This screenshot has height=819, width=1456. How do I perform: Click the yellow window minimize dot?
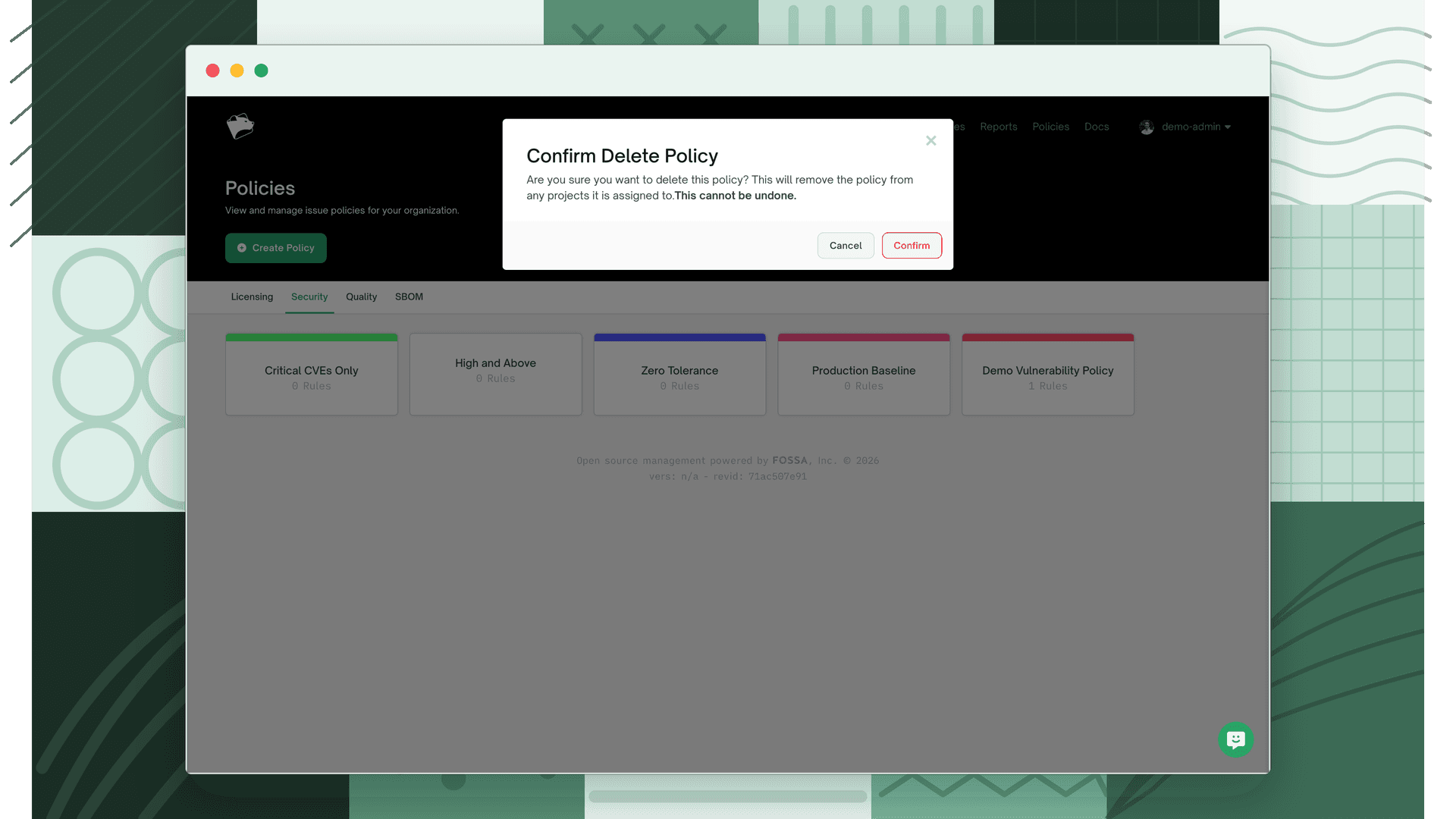point(237,71)
